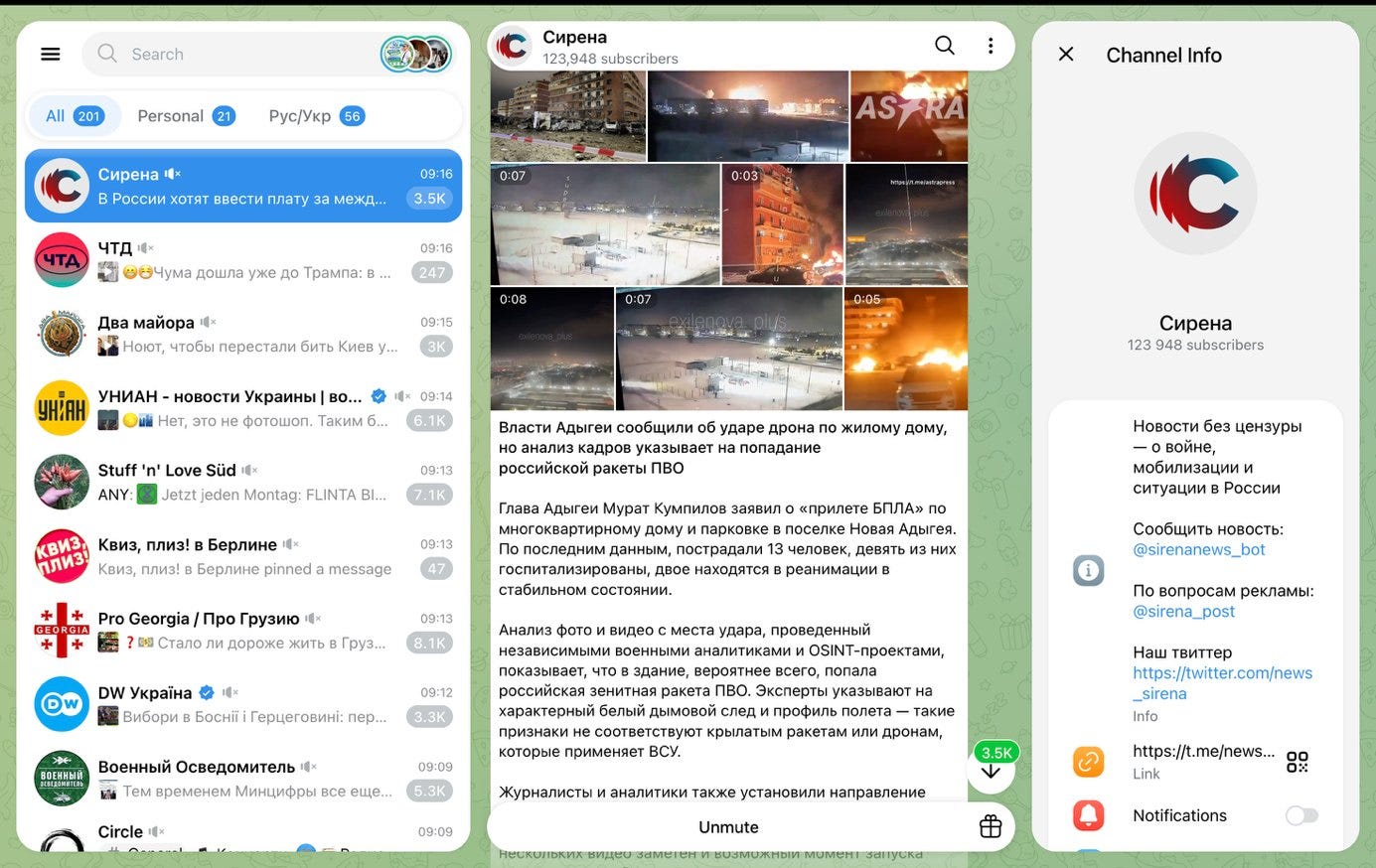Viewport: 1376px width, 868px height.
Task: Click the УНИАН channel avatar
Action: (x=62, y=408)
